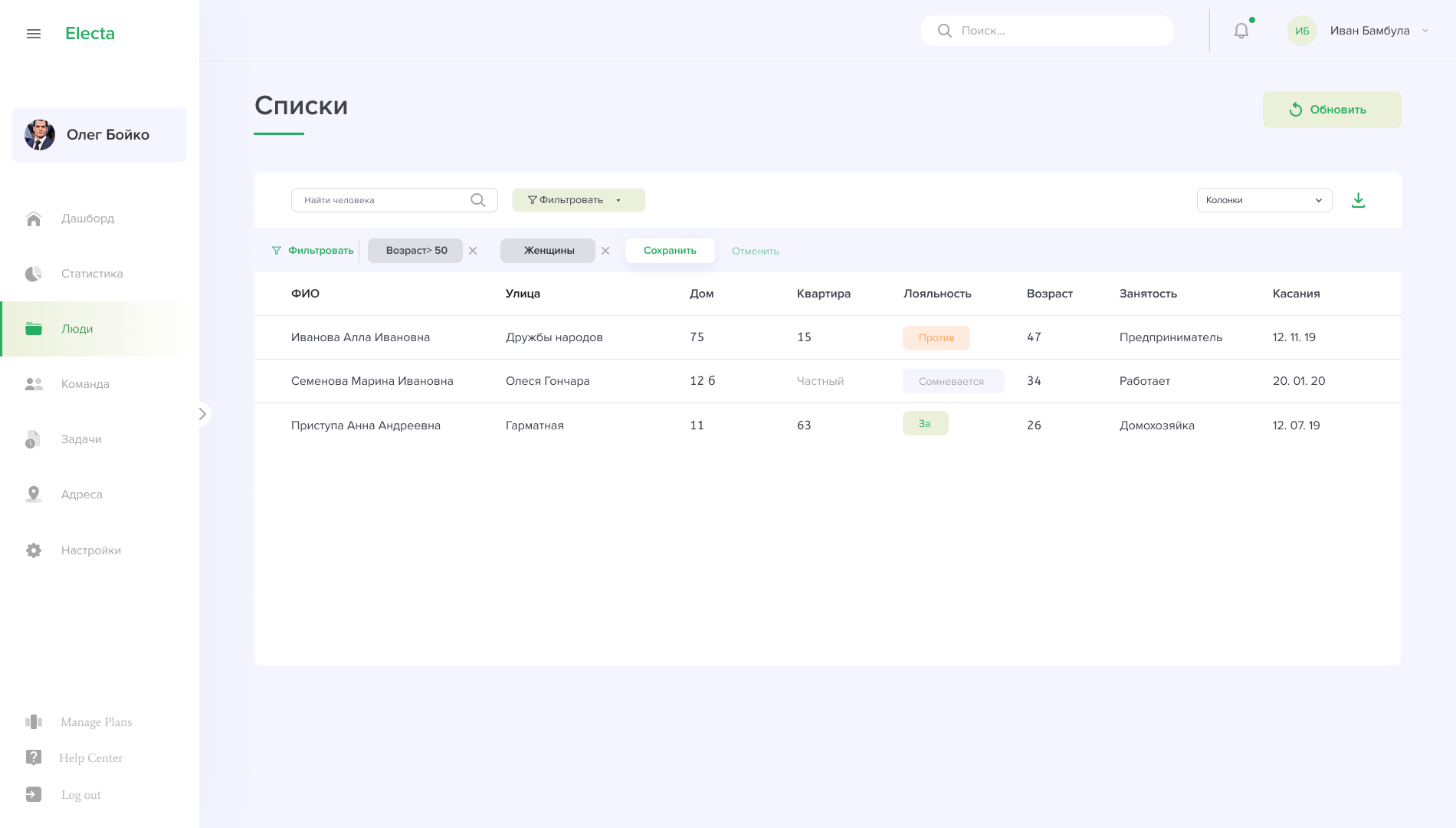Remove the Женщины filter chip
1456x828 pixels.
pos(605,251)
